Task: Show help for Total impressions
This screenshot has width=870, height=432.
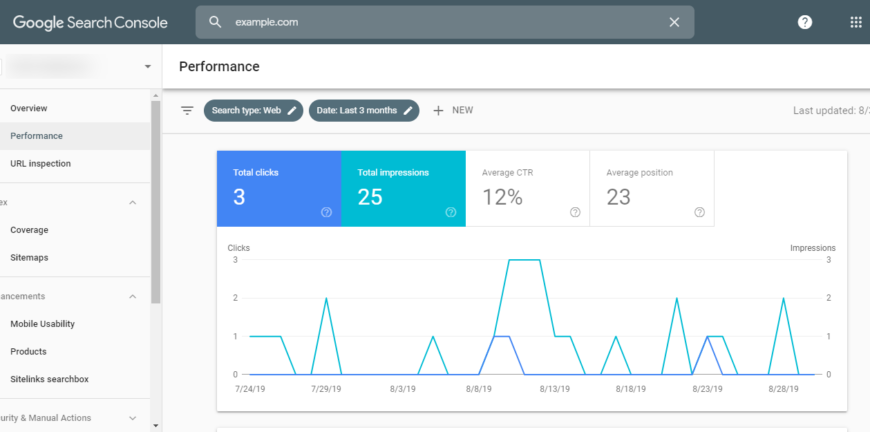Action: pyautogui.click(x=451, y=212)
